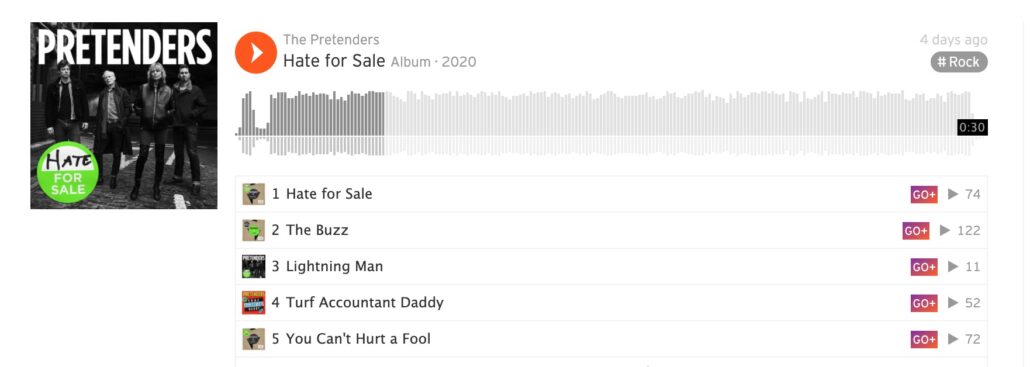The height and width of the screenshot is (367, 1030).
Task: Click play count icon for Lightning Man
Action: [953, 267]
